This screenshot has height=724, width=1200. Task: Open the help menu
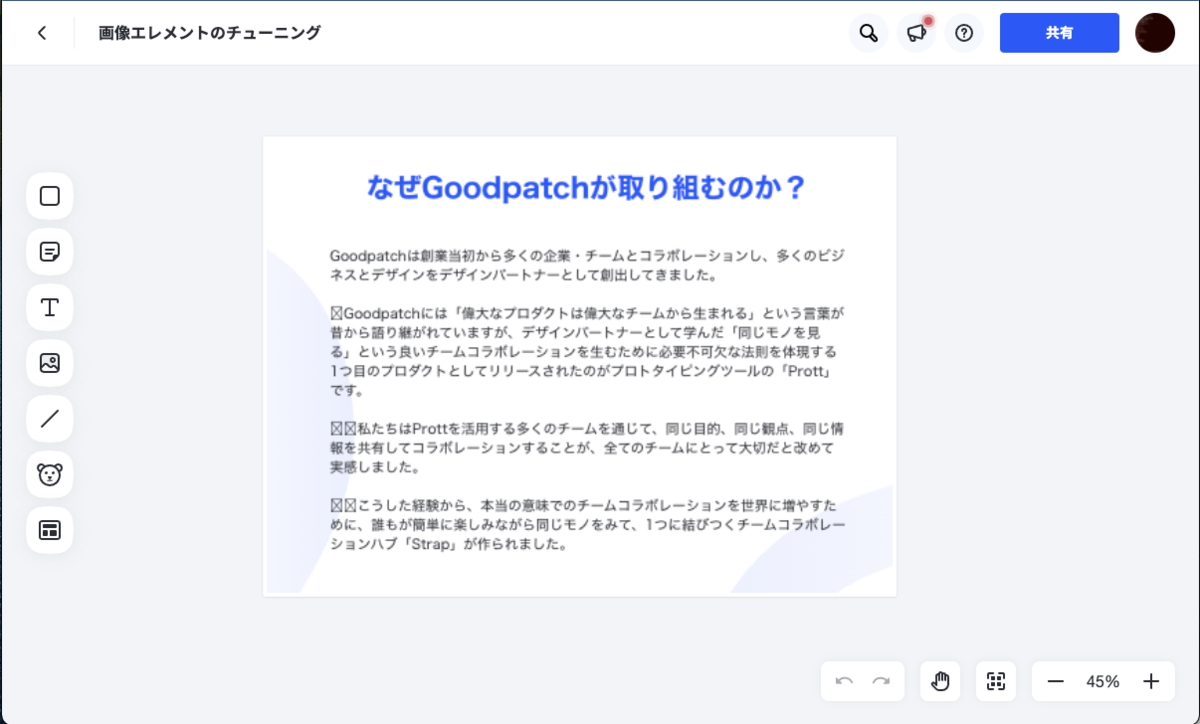click(x=963, y=33)
